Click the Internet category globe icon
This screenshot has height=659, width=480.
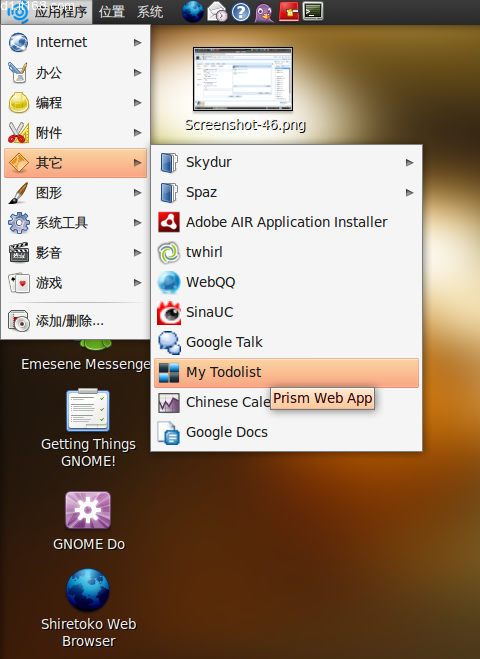coord(18,42)
